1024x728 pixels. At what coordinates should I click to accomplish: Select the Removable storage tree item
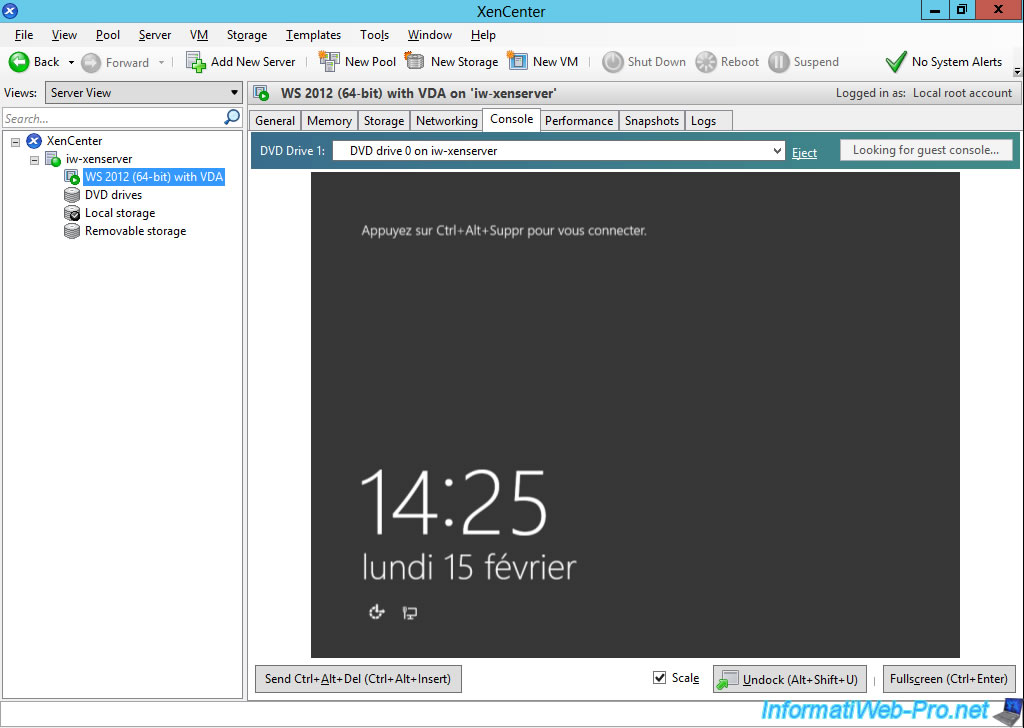click(x=135, y=231)
